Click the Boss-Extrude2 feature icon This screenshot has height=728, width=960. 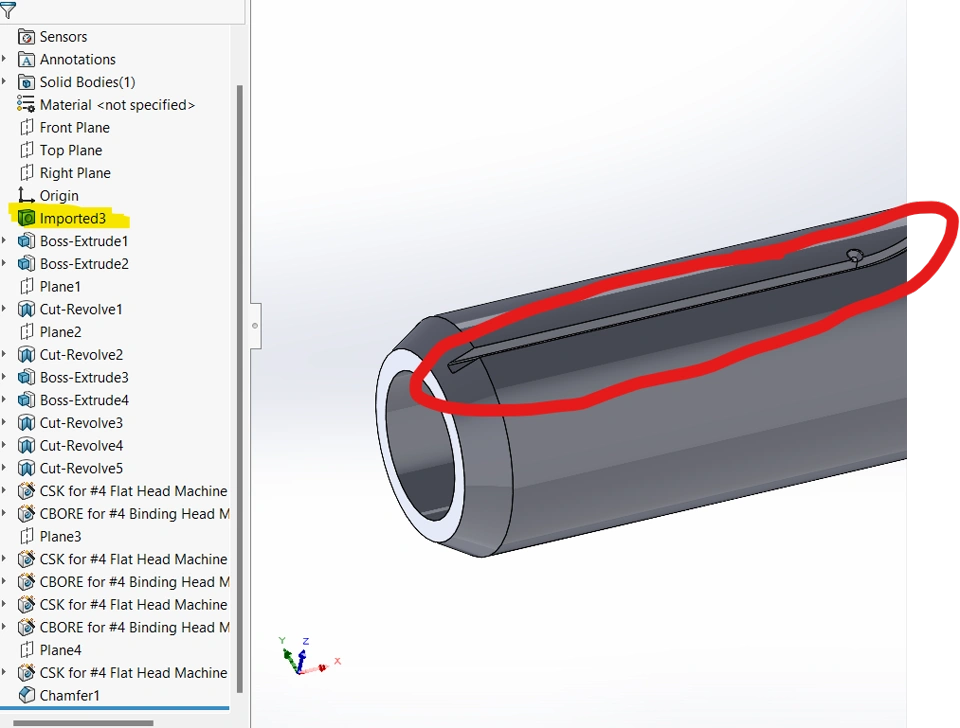[26, 264]
